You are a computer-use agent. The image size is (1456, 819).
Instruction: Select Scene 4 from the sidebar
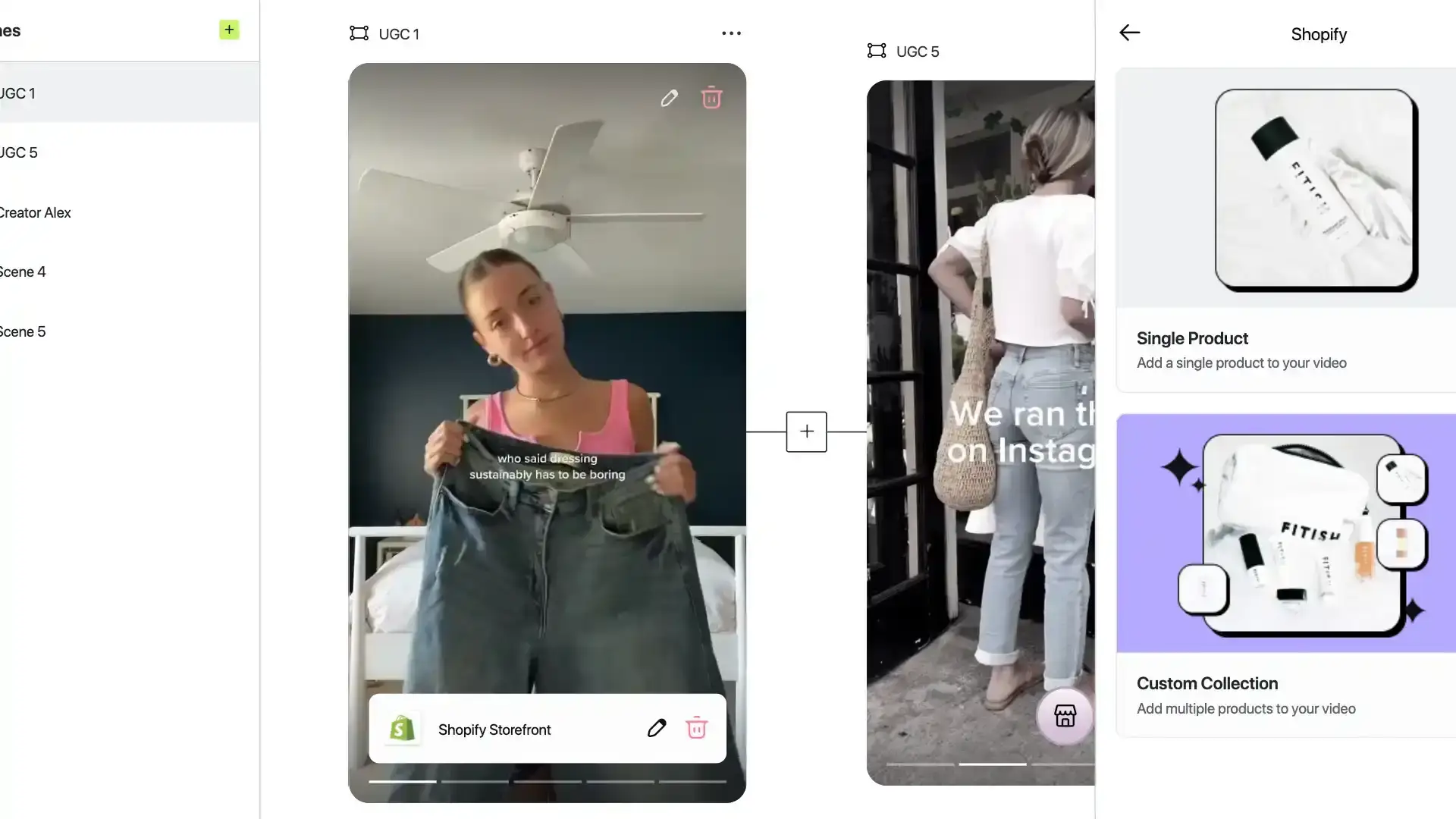[22, 272]
